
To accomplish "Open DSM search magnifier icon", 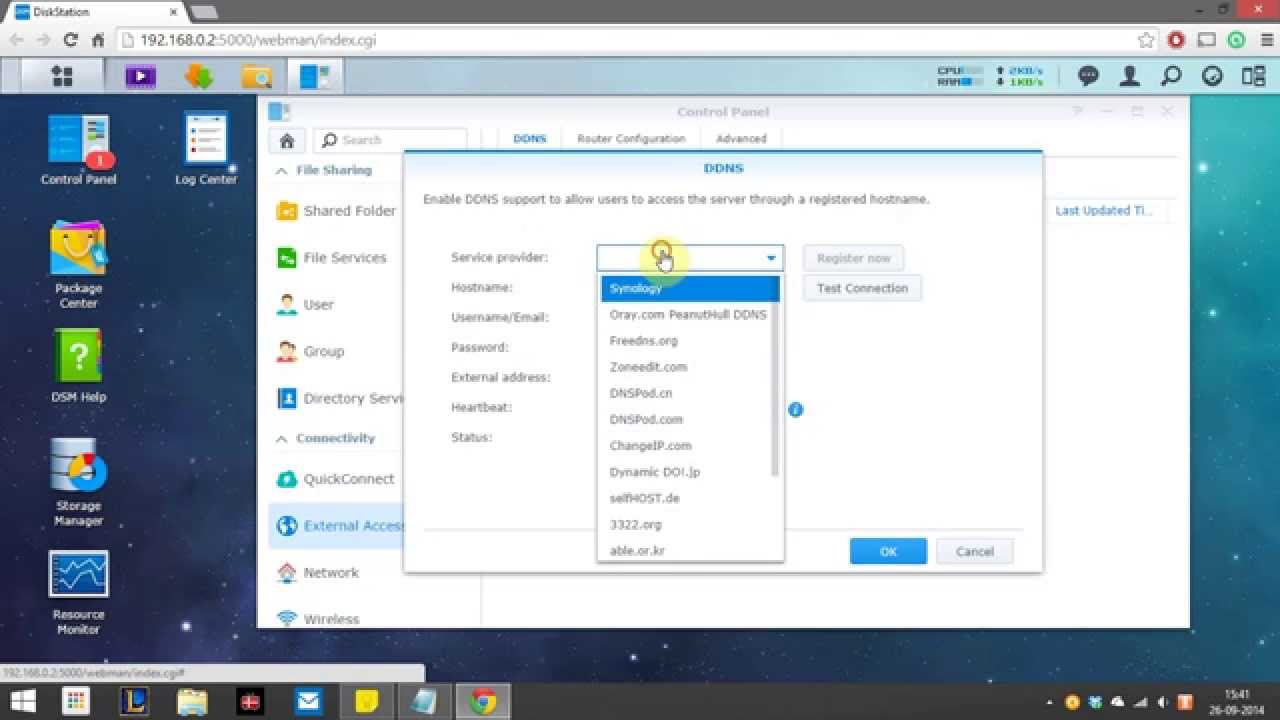I will coord(1171,76).
